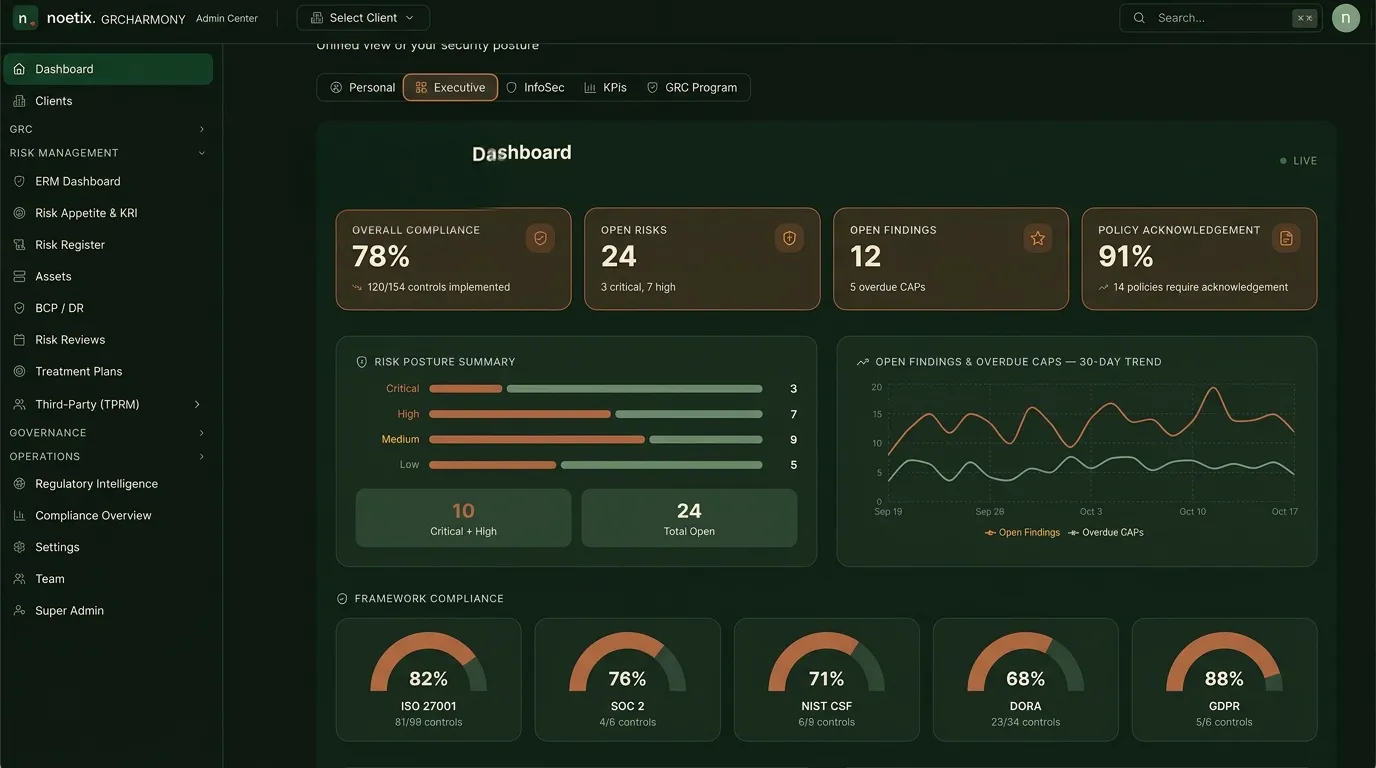
Task: Toggle Overdue CAPs legend series
Action: [1106, 533]
